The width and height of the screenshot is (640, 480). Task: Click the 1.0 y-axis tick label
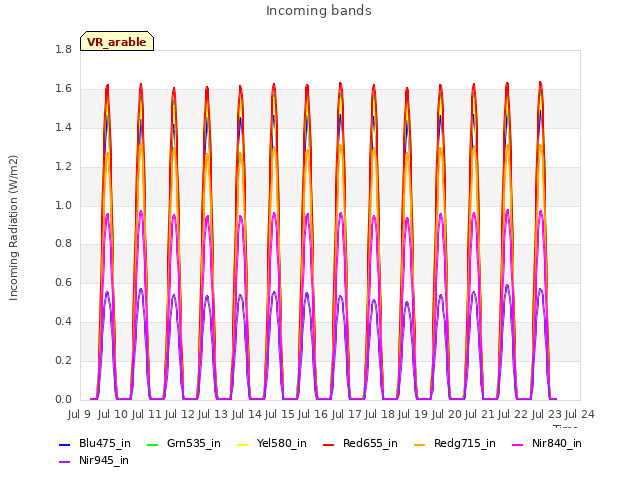pos(63,205)
